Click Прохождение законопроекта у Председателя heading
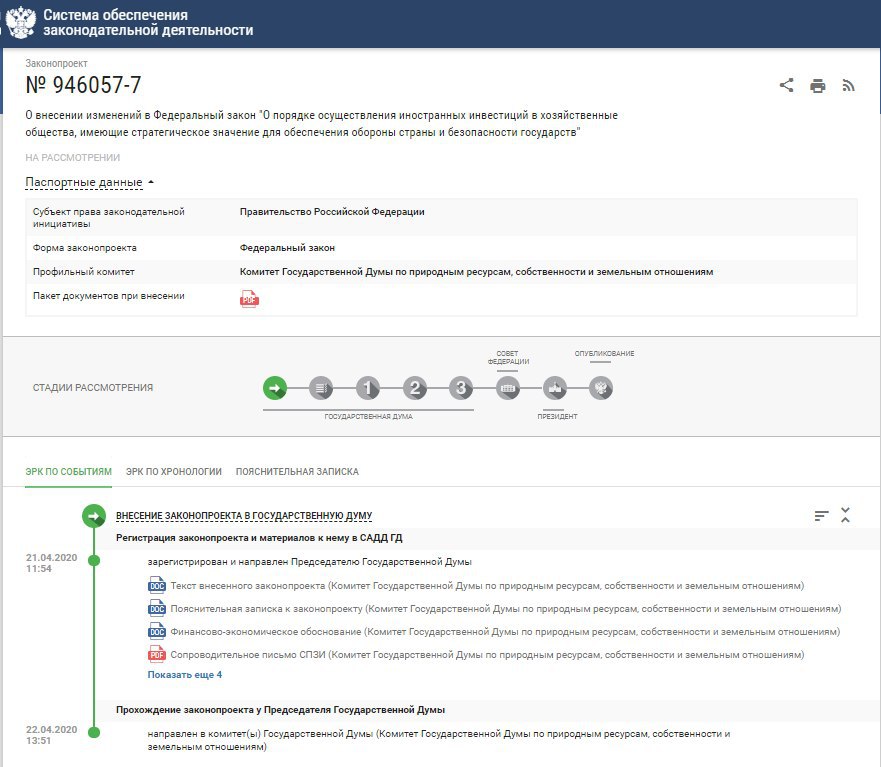The width and height of the screenshot is (881, 767). (280, 710)
